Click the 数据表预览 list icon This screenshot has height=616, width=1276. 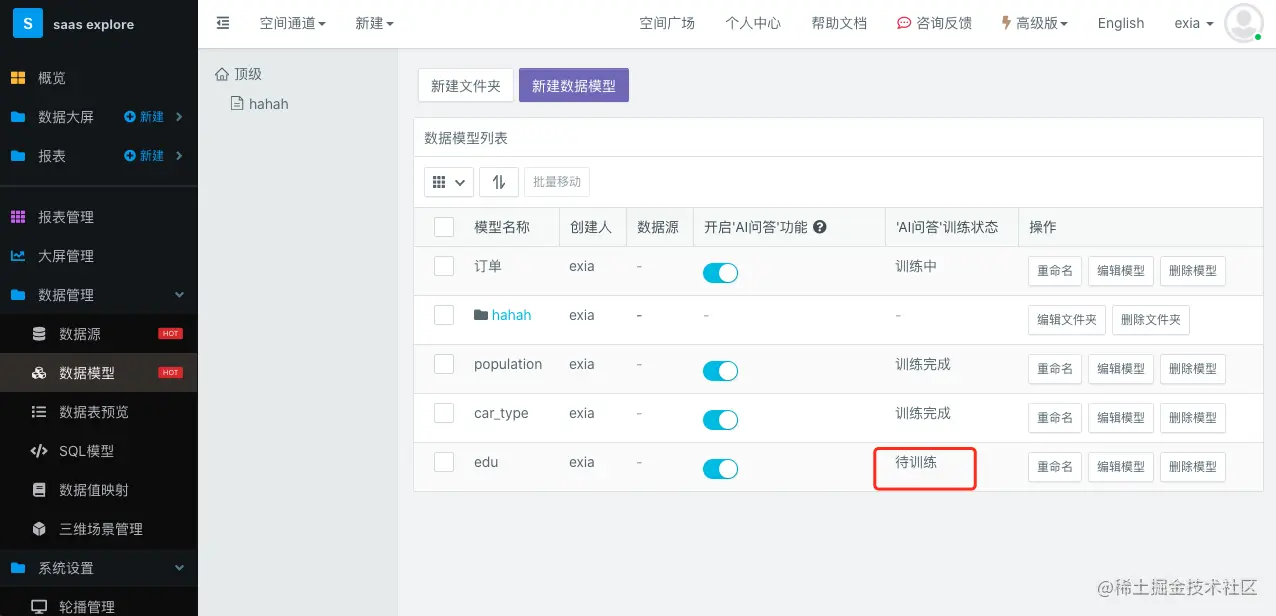(x=39, y=412)
